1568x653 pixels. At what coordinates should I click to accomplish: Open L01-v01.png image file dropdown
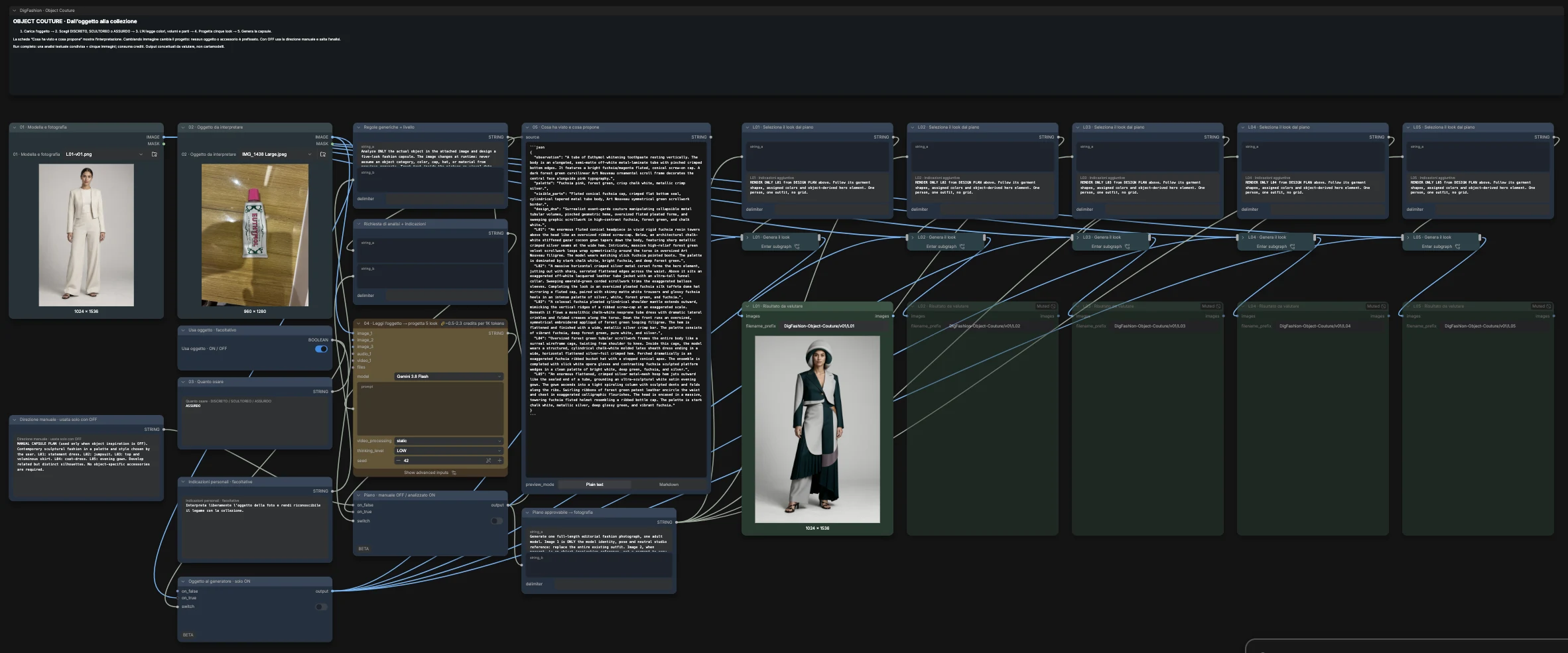(104, 154)
